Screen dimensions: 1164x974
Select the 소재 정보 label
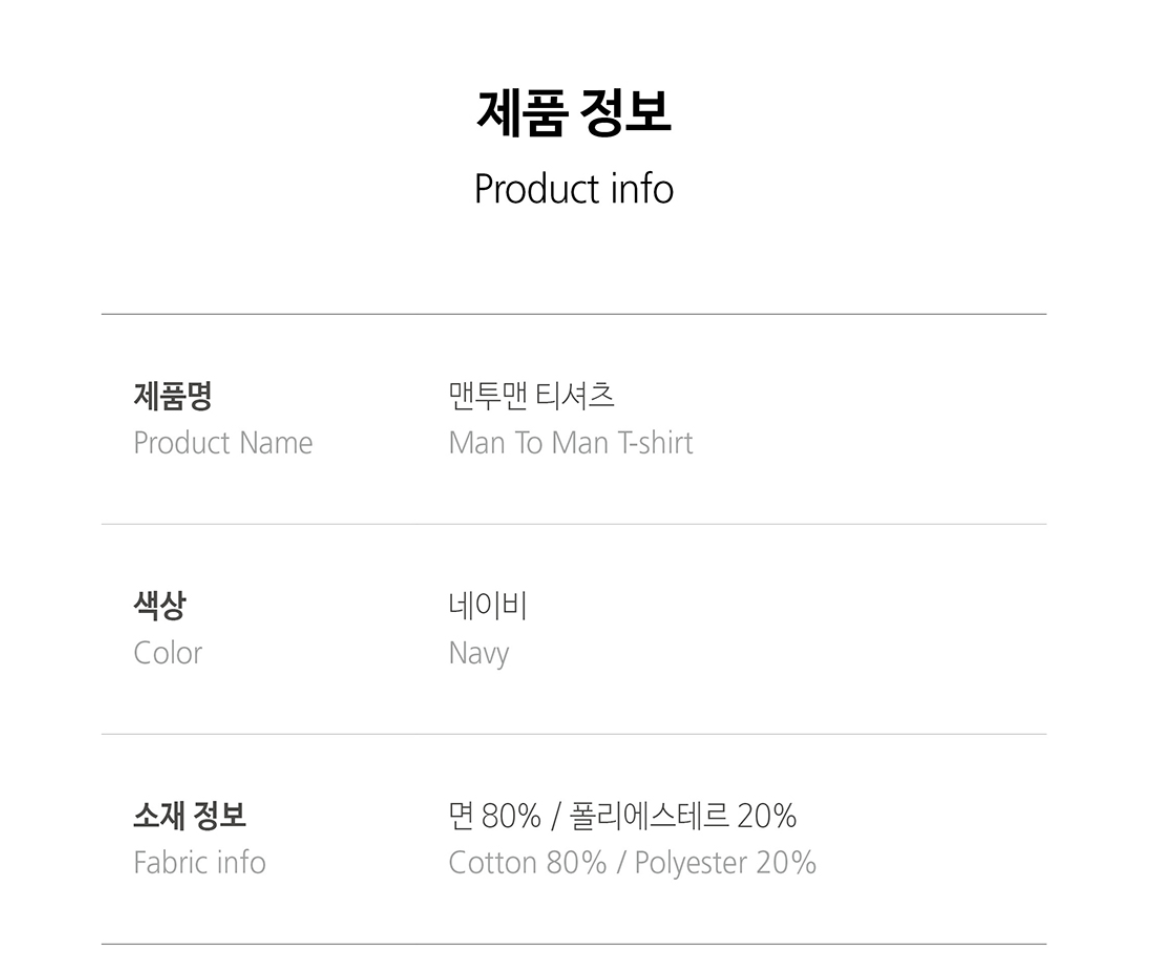tap(189, 816)
